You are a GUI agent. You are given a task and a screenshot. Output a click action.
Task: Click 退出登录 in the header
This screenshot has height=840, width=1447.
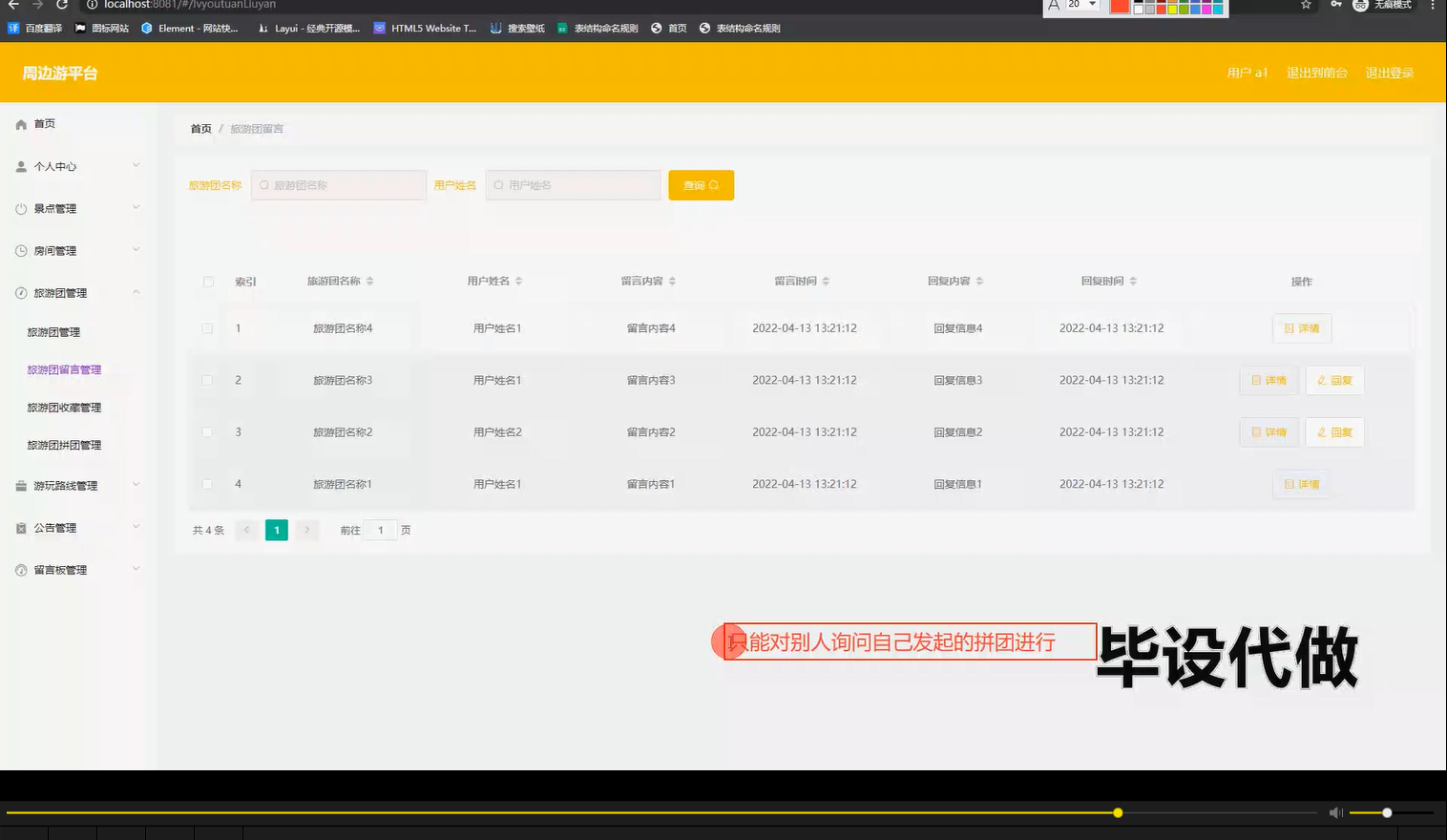[1389, 73]
